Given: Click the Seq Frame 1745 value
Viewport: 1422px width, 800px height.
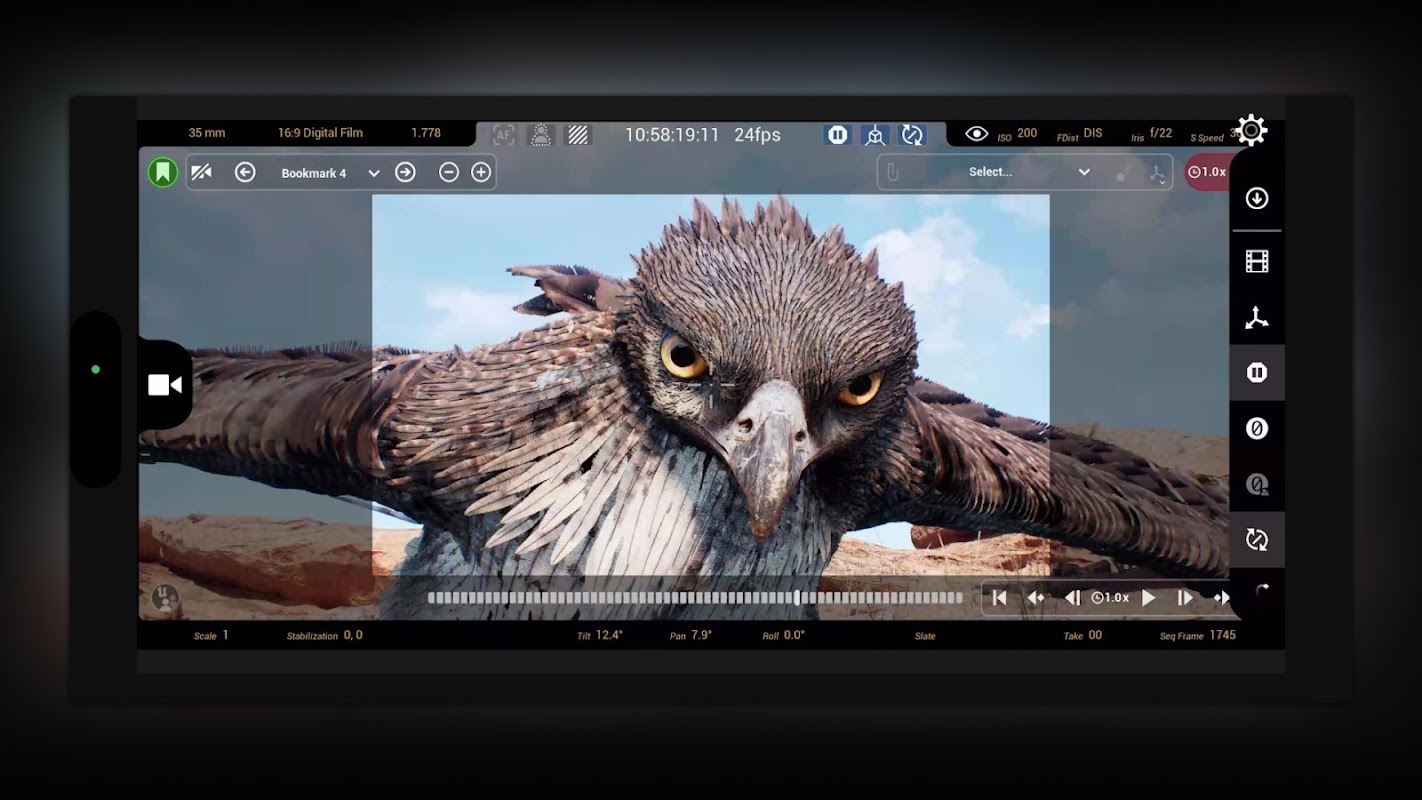Looking at the screenshot, I should (x=1198, y=635).
